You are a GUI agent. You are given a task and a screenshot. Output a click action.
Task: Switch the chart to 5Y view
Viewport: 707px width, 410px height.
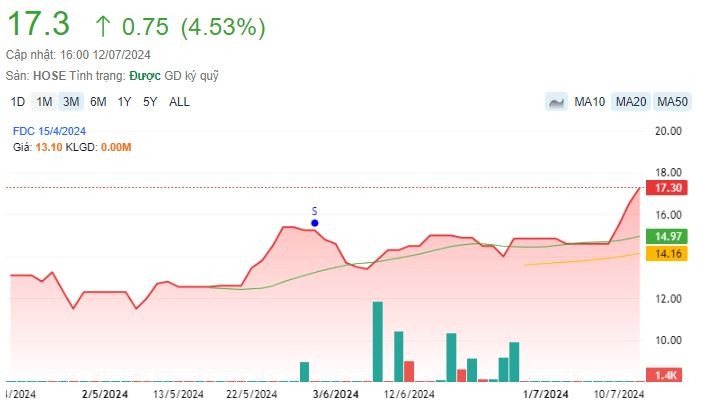click(x=150, y=101)
